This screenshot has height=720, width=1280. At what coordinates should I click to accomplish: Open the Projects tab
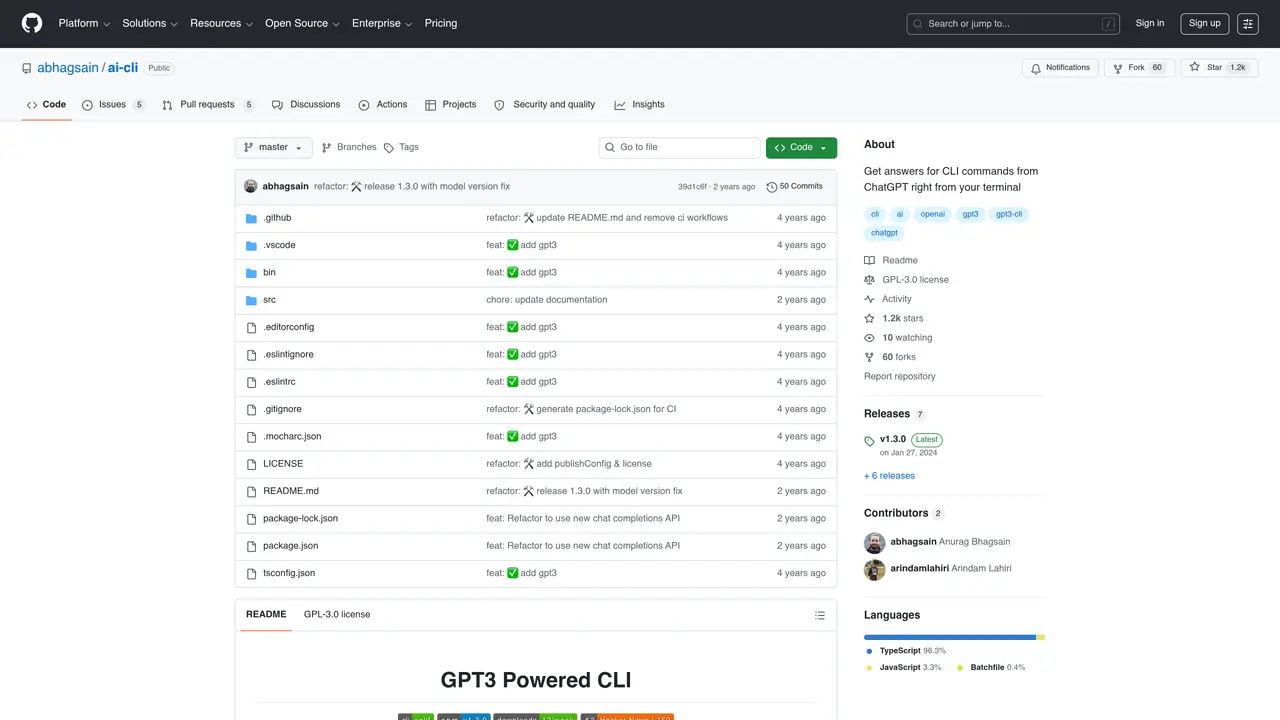(450, 105)
